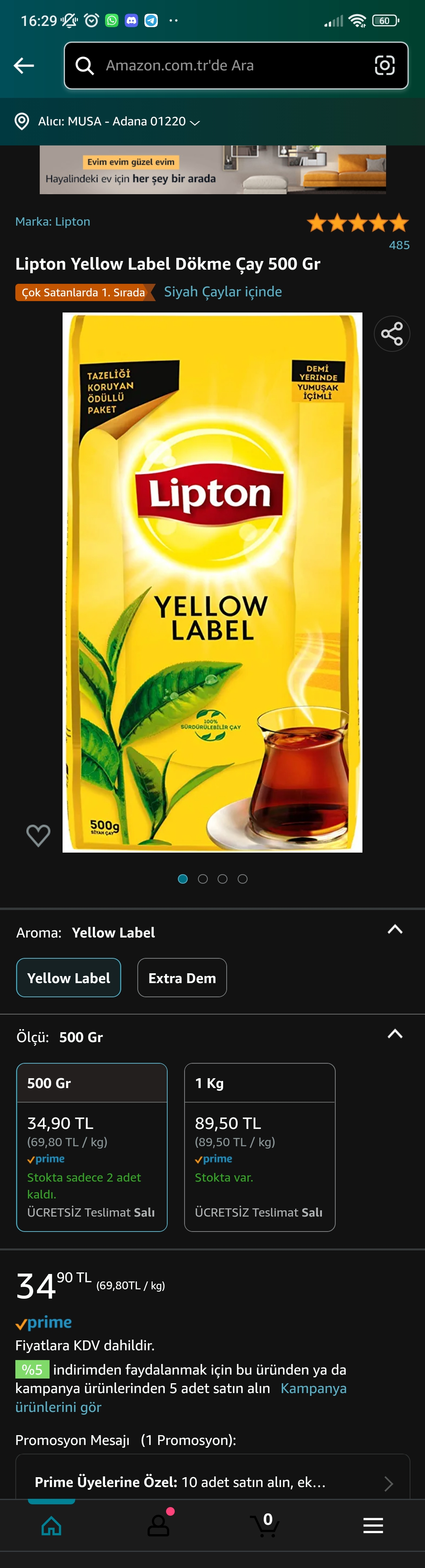425x1568 pixels.
Task: Collapse the Ölçü section chevron
Action: click(x=395, y=1034)
